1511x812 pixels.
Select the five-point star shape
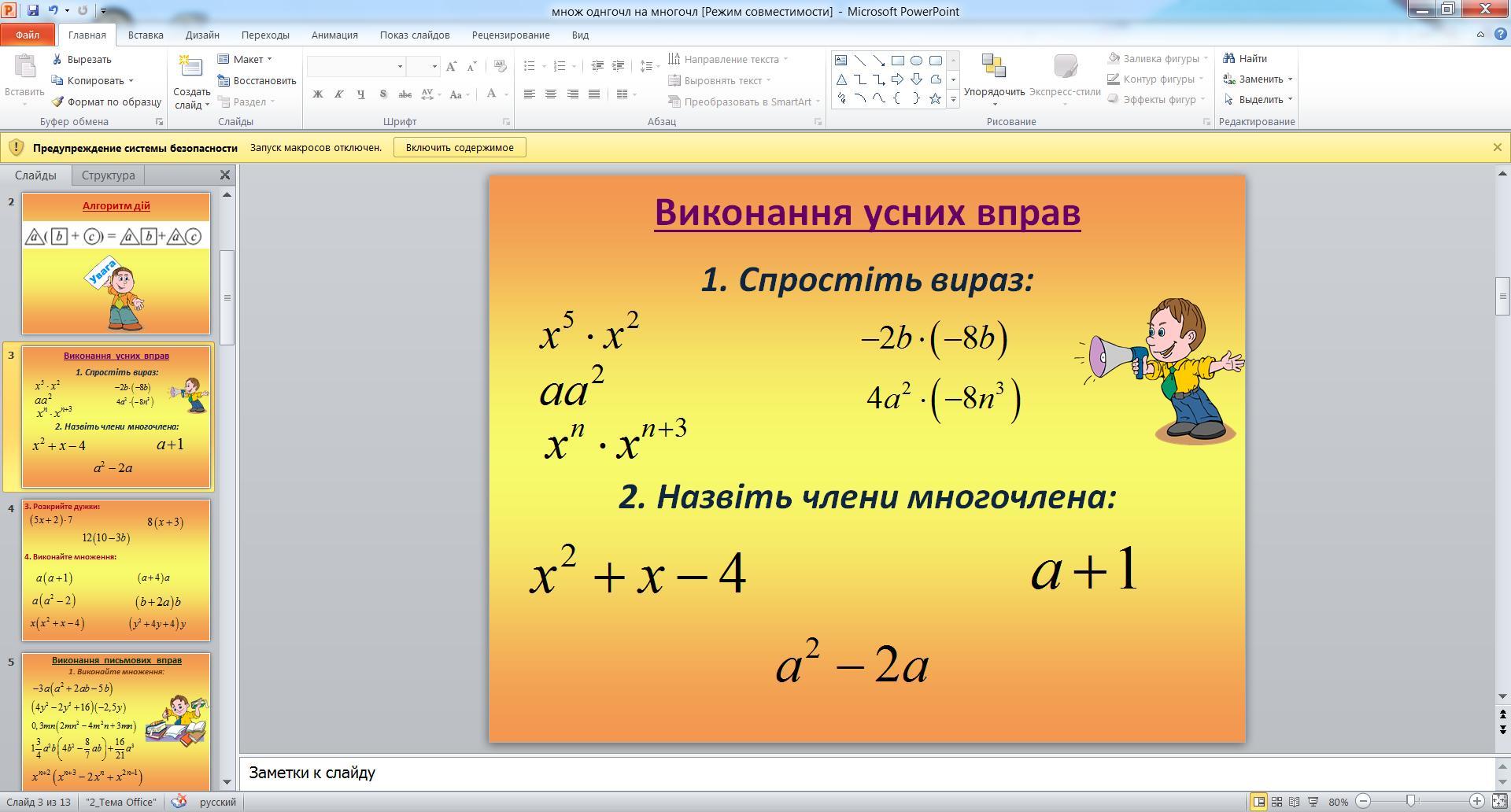click(935, 98)
